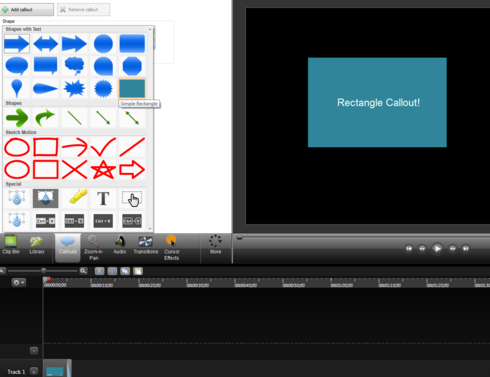Pick the hotspot hand-cursor callout
The height and width of the screenshot is (377, 490).
click(132, 199)
